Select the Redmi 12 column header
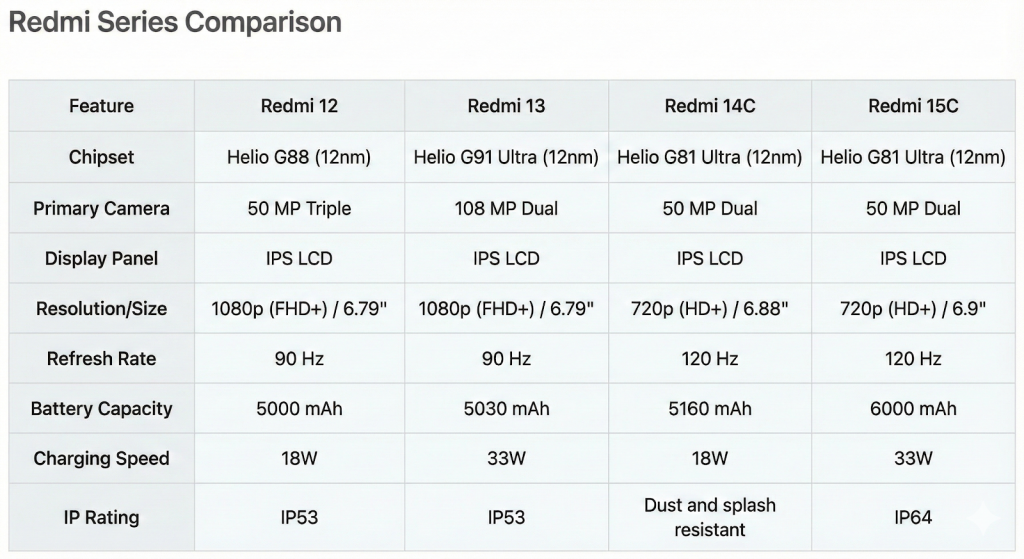This screenshot has height=559, width=1024. (x=299, y=106)
